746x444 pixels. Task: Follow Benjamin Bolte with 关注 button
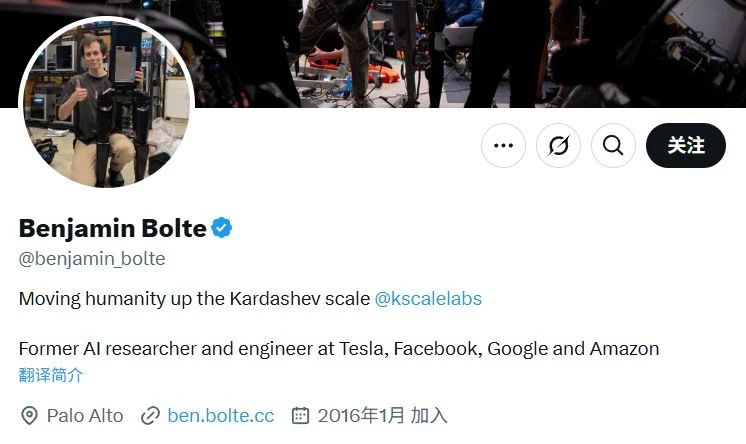point(686,146)
